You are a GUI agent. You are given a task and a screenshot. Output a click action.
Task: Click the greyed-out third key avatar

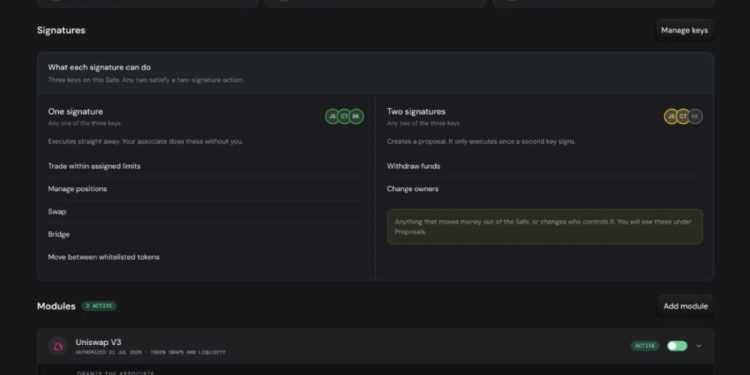(x=695, y=116)
